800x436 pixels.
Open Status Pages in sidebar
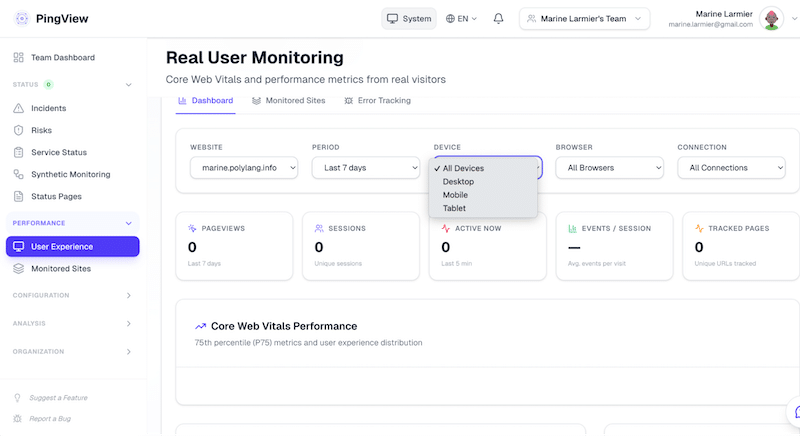(56, 196)
